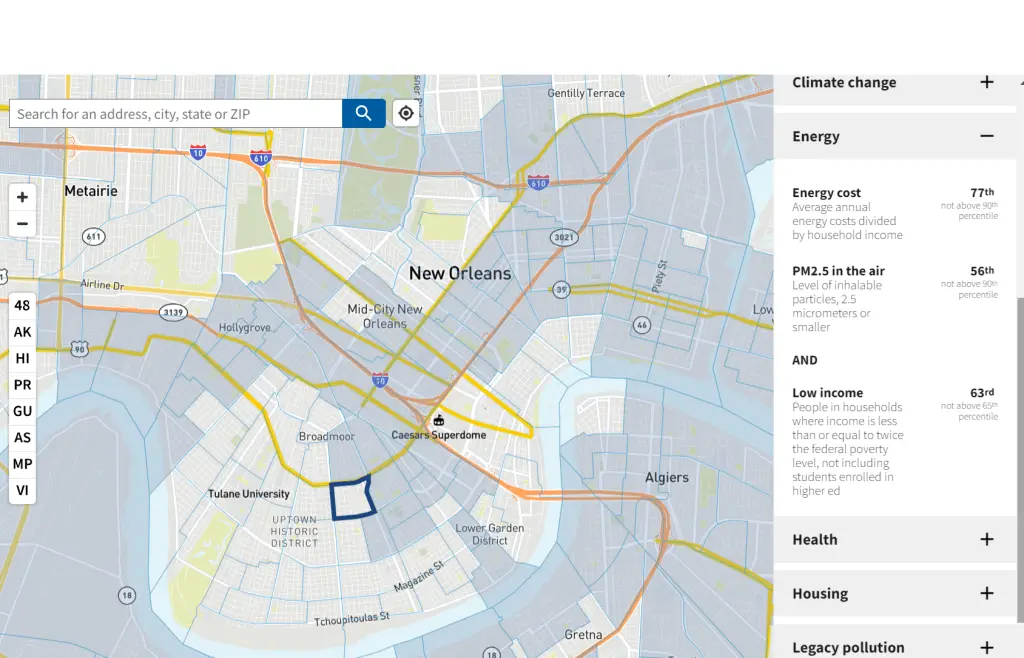
Task: Click the route 46 marker
Action: tap(642, 324)
